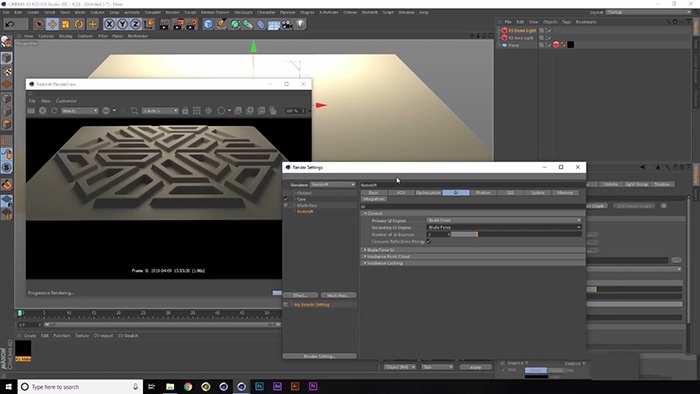Click the grid dots icon in RenderView
The width and height of the screenshot is (700, 394).
point(196,110)
